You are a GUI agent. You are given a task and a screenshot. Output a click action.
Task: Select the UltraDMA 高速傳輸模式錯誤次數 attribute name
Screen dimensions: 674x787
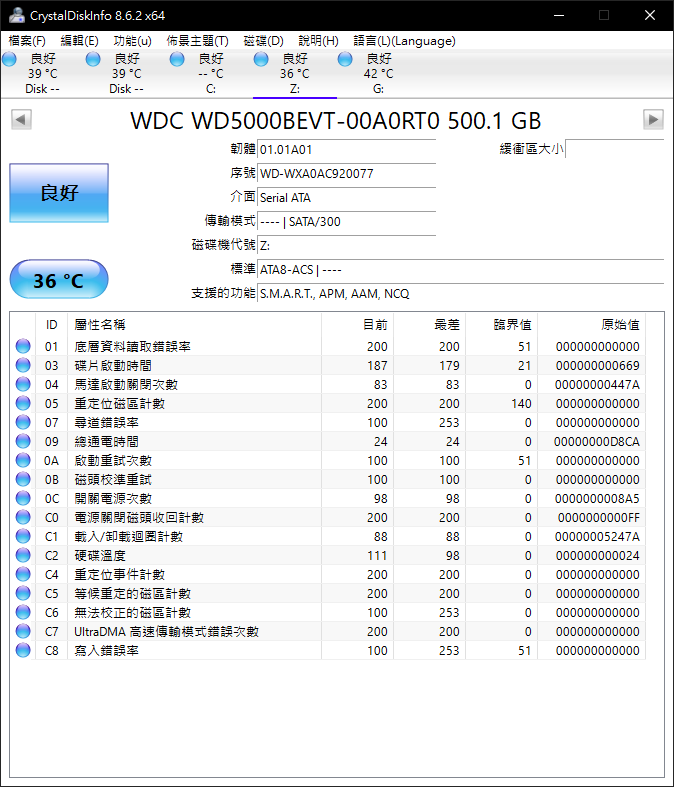coord(167,631)
